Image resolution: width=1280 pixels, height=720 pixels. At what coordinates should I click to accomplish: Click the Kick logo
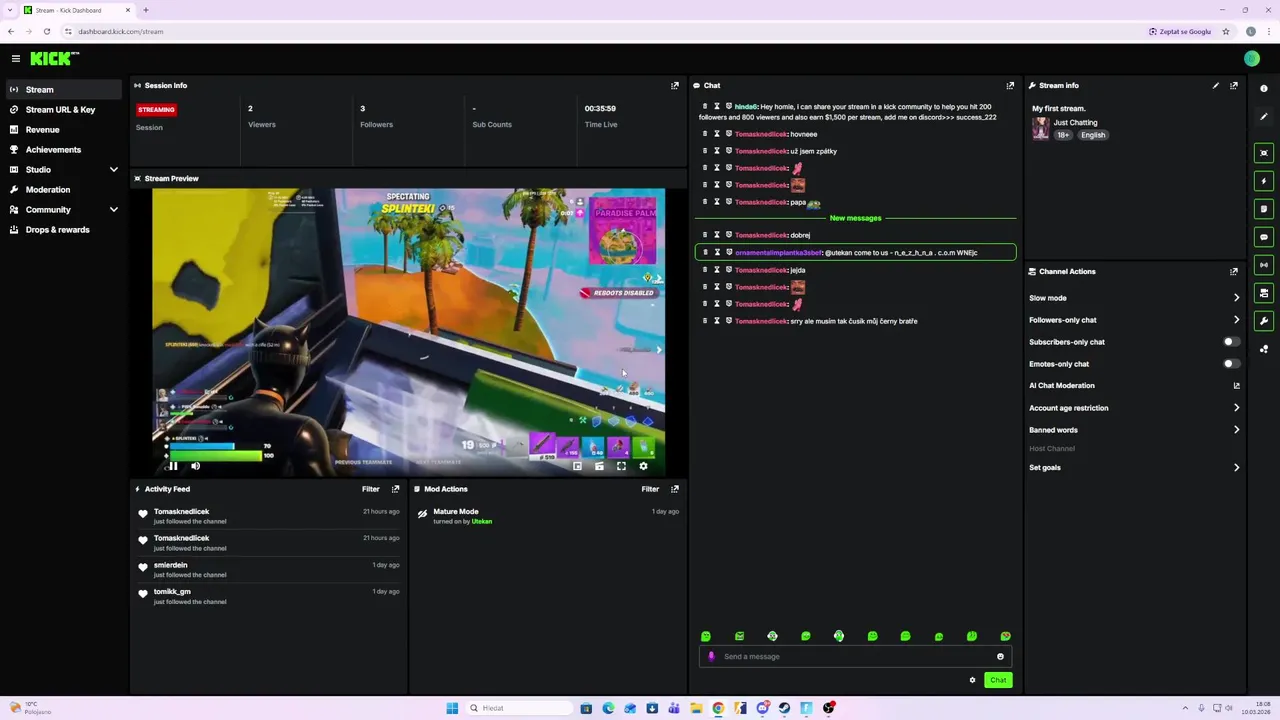[x=54, y=59]
